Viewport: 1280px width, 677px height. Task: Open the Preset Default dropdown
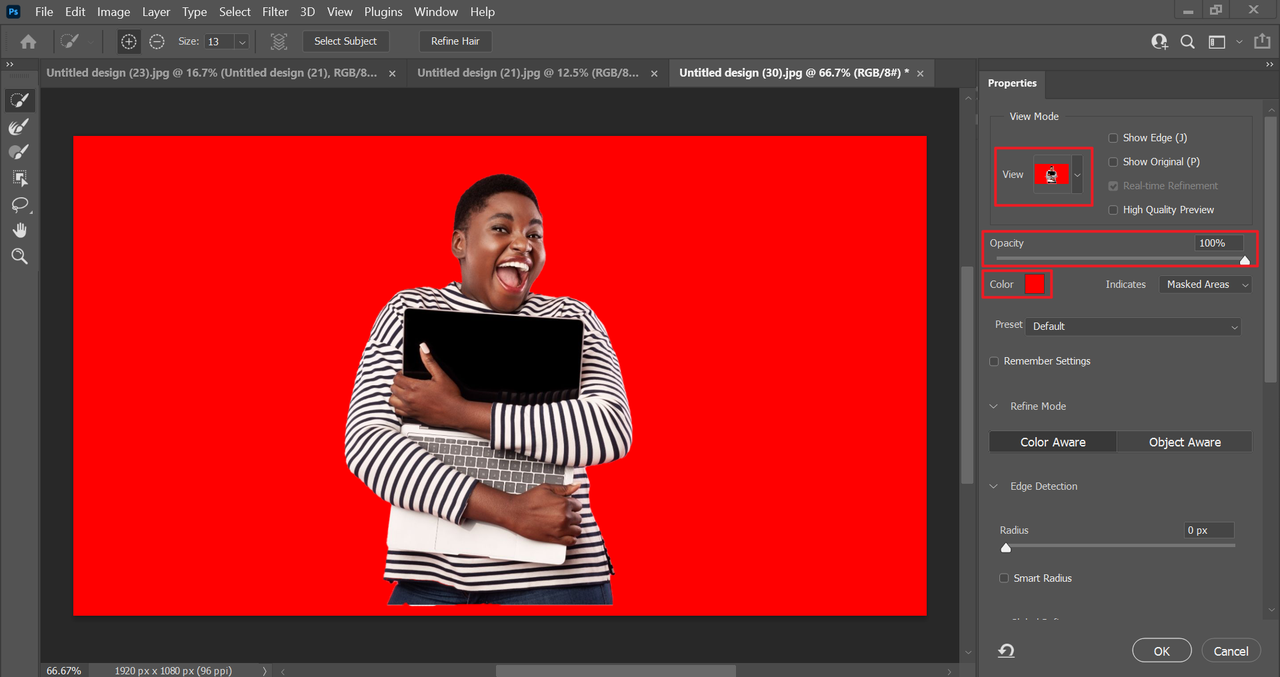1134,327
